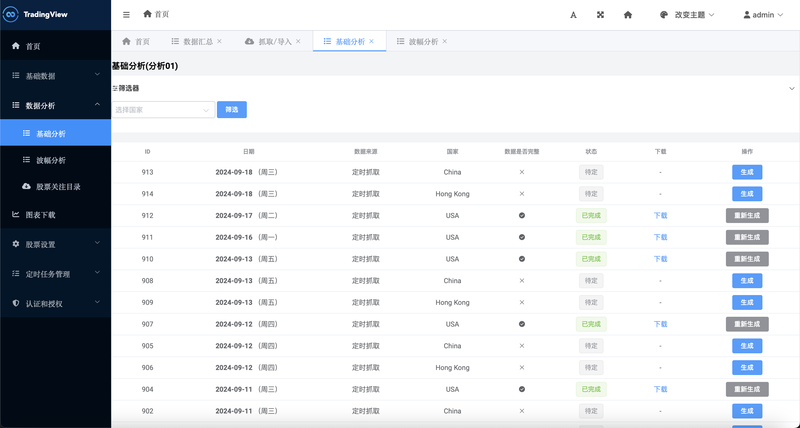
Task: Click the 数据是否完整 column header
Action: [x=522, y=152]
